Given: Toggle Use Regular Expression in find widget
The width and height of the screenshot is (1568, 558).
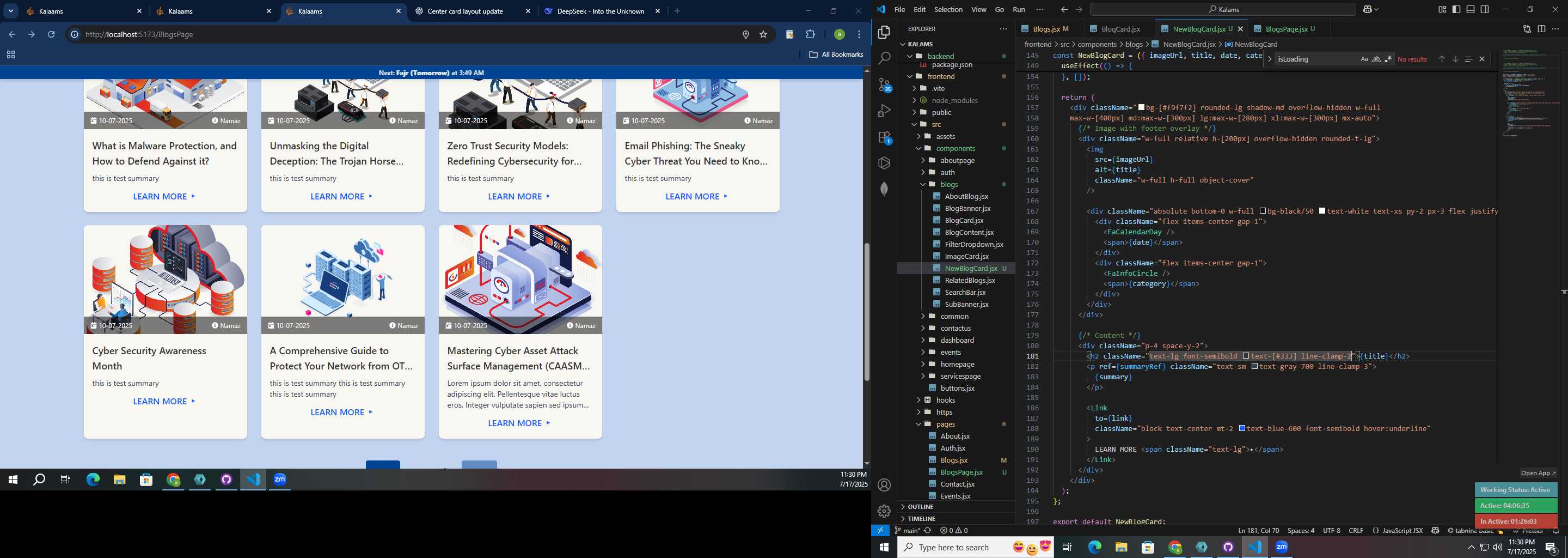Looking at the screenshot, I should 1388,59.
